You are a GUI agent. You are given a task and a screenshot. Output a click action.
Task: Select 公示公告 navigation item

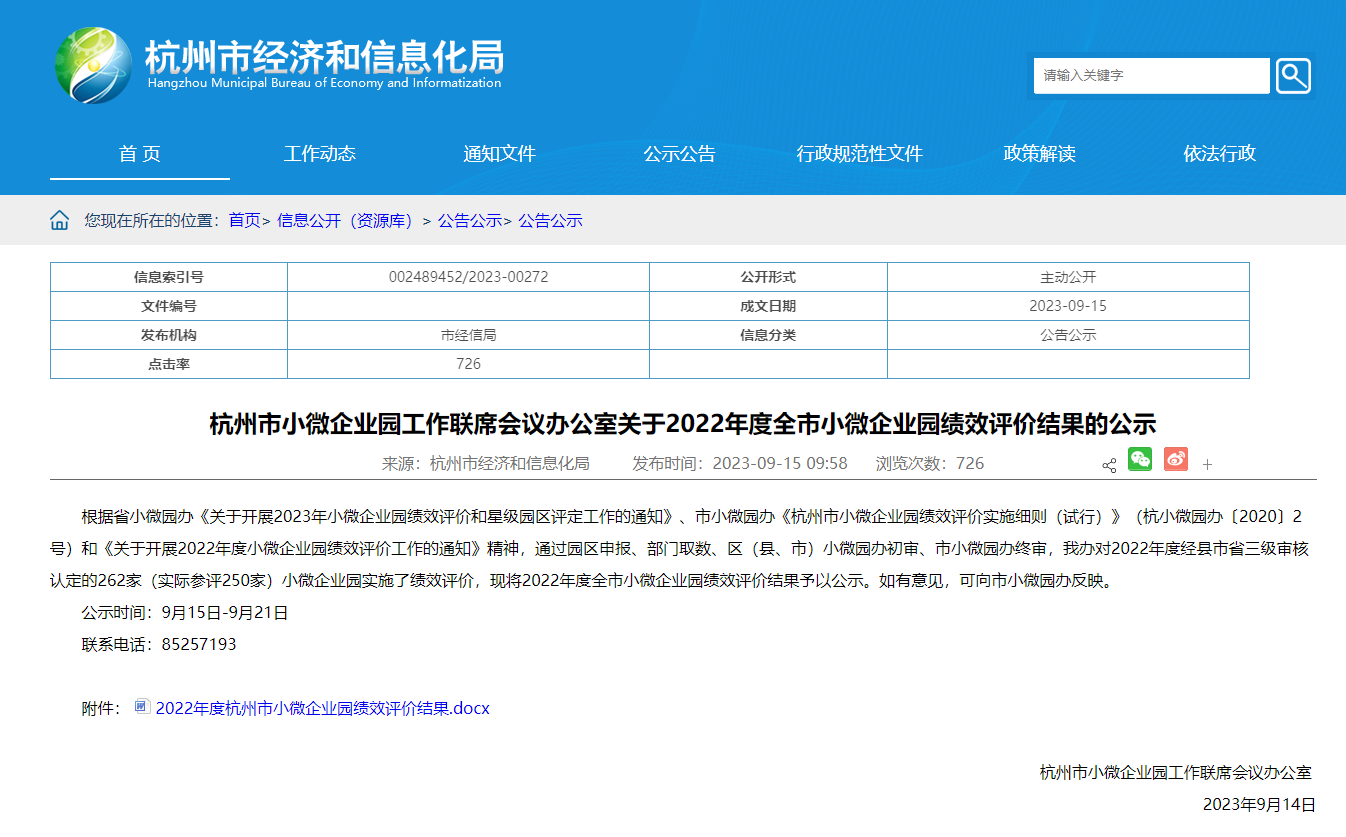pyautogui.click(x=680, y=154)
